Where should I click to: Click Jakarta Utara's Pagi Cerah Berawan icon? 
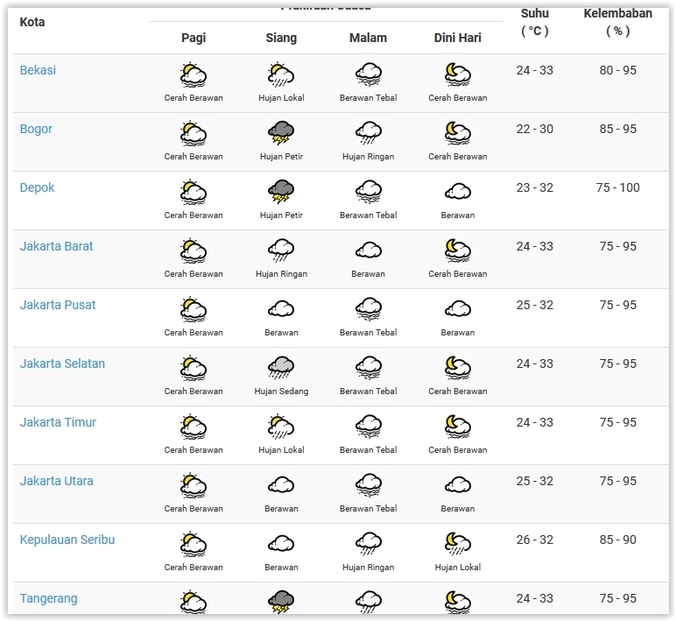coord(193,485)
